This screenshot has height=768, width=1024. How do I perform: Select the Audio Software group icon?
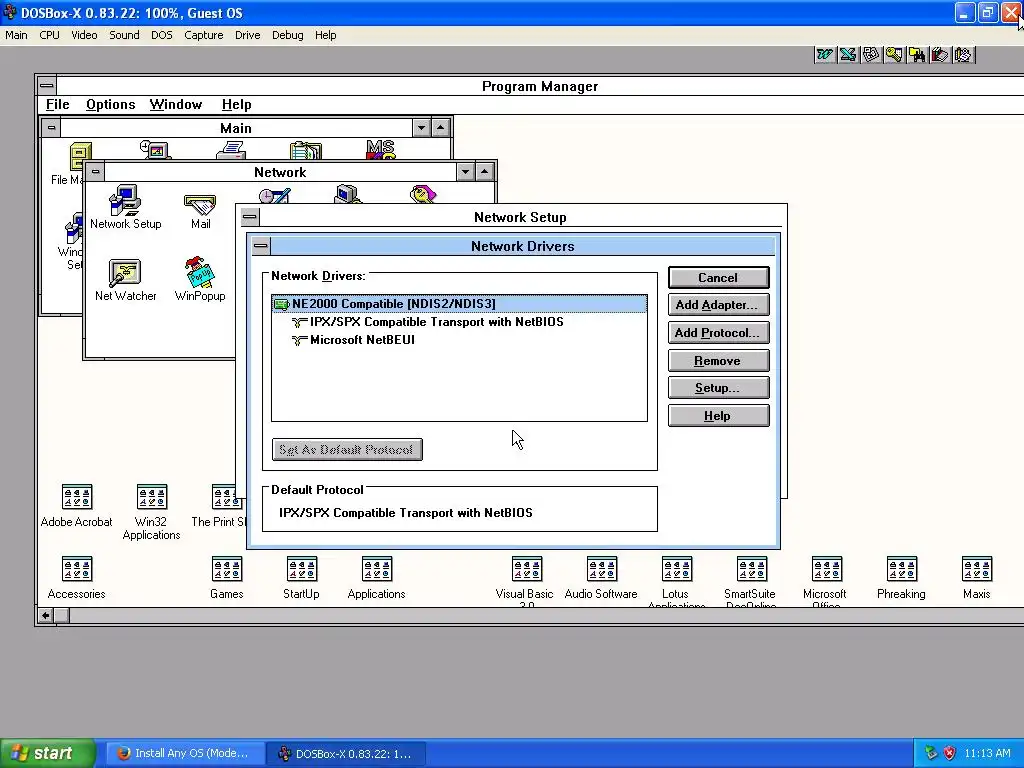pyautogui.click(x=601, y=577)
